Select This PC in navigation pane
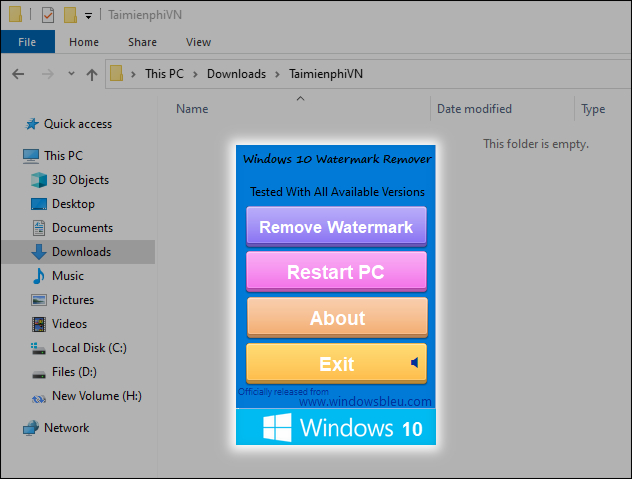The image size is (632, 479). (x=63, y=156)
